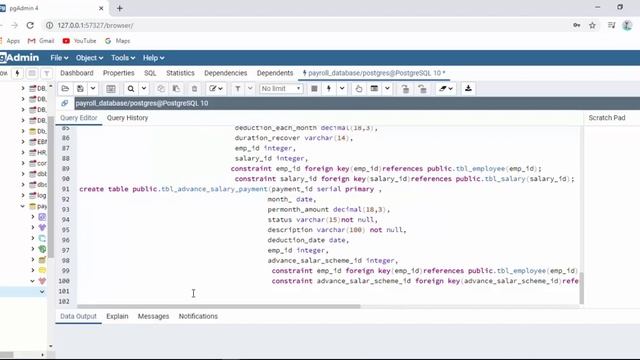Click the Filtered Rows funnel icon in browser panel
The height and width of the screenshot is (360, 640).
[x=47, y=73]
